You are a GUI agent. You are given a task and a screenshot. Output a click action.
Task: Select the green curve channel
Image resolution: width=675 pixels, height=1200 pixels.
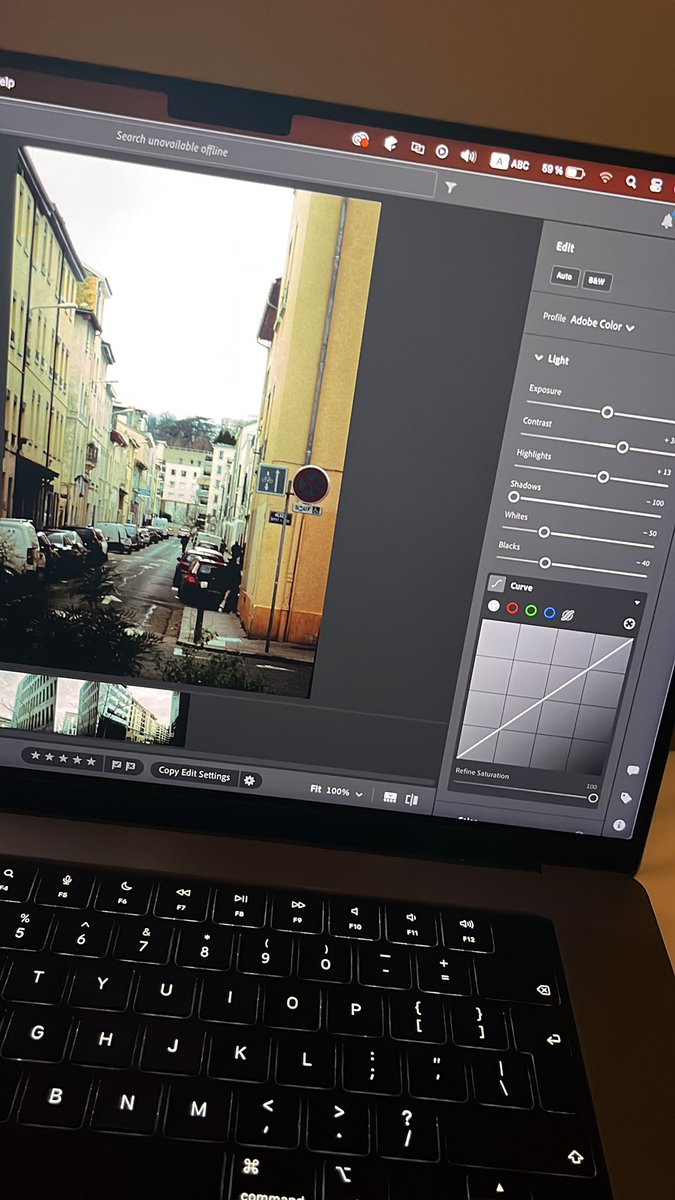point(532,610)
